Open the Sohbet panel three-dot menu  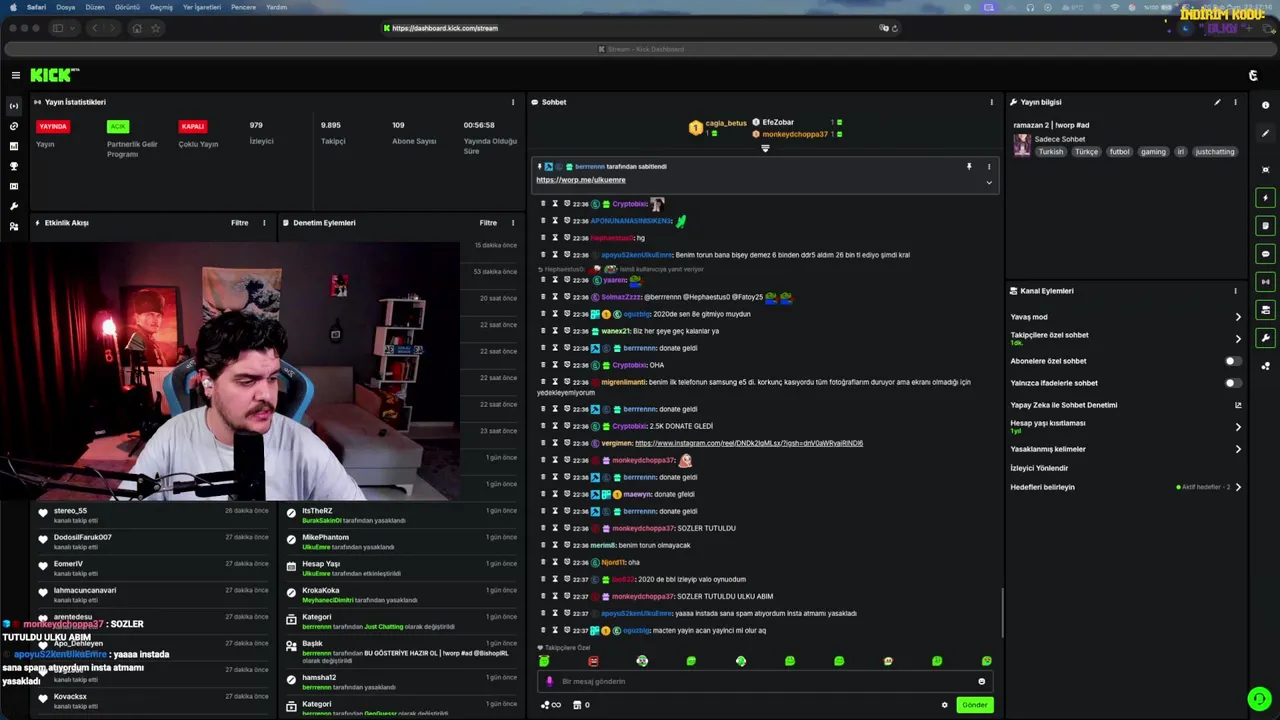[x=992, y=102]
